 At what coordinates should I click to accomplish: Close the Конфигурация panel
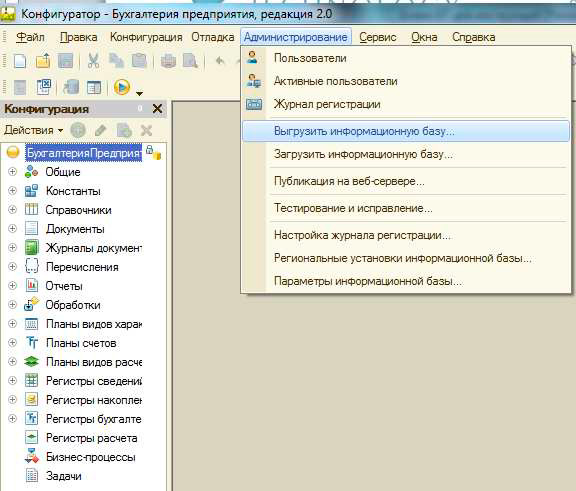[x=158, y=109]
